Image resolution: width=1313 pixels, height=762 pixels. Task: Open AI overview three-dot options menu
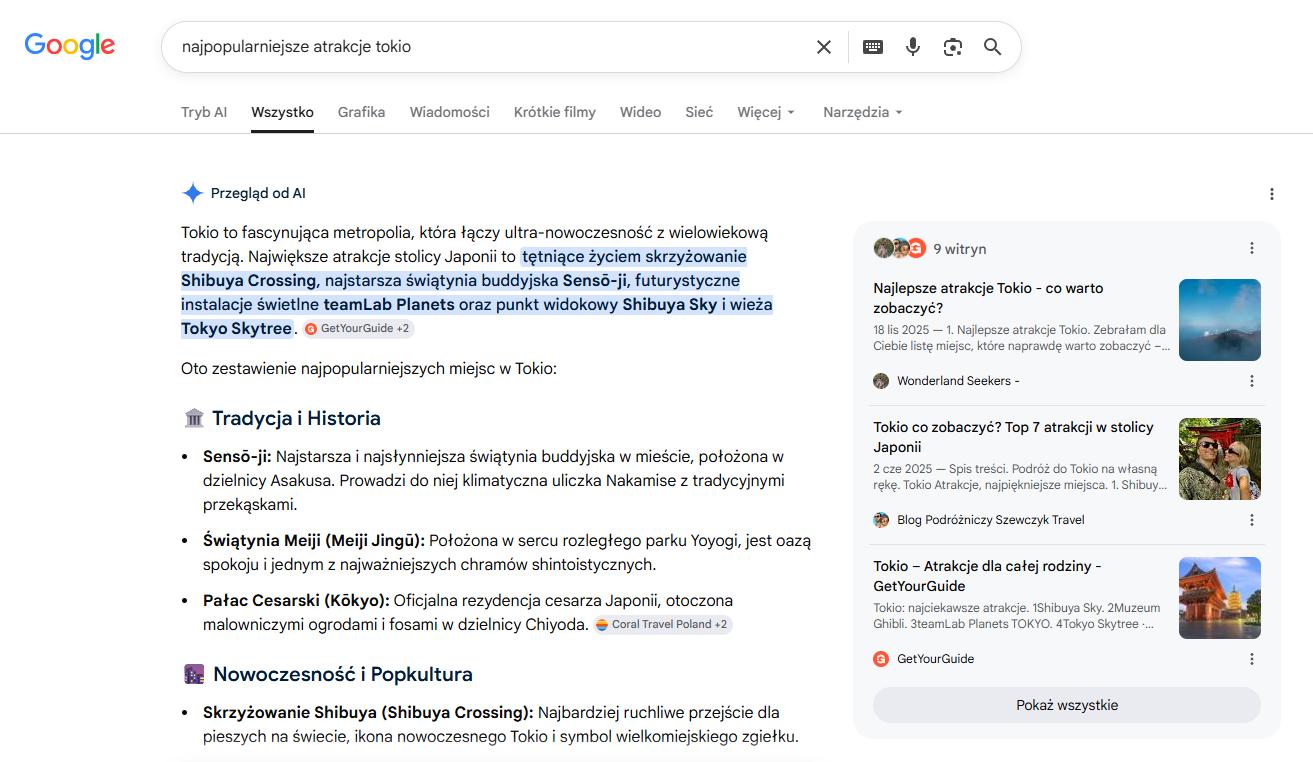point(1272,194)
